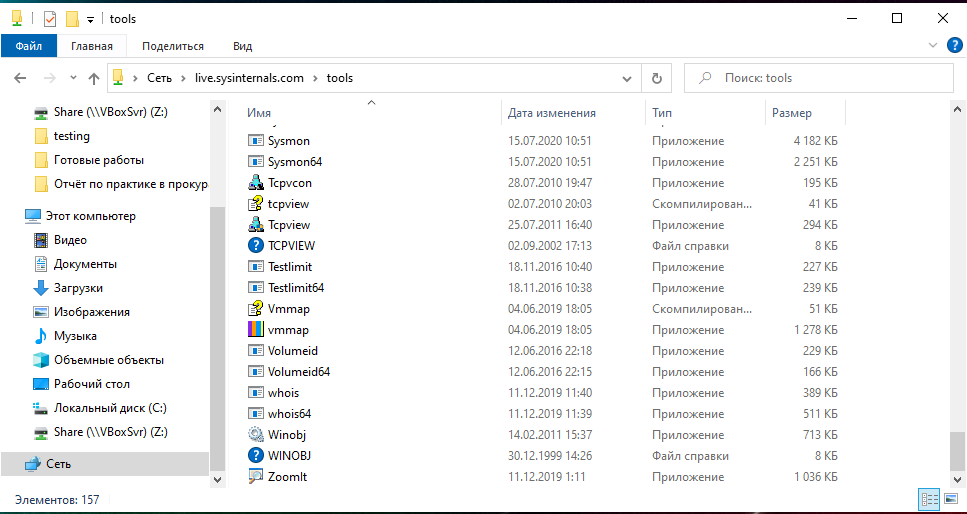The image size is (967, 514).
Task: Open the quick access toolbar customize dropdown
Action: pos(90,19)
